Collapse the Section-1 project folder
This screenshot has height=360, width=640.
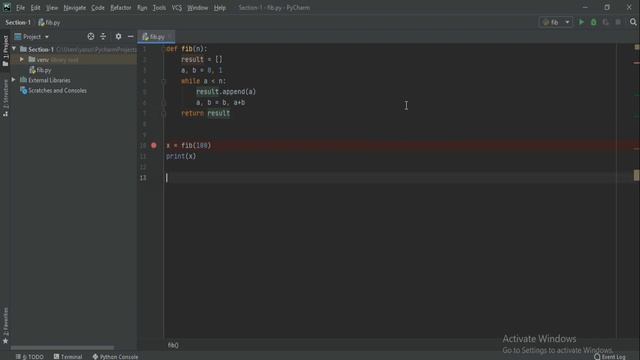[14, 49]
